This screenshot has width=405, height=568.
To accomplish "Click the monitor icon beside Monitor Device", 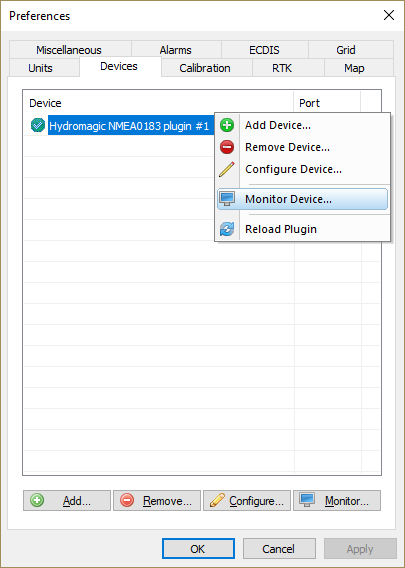I will point(227,199).
